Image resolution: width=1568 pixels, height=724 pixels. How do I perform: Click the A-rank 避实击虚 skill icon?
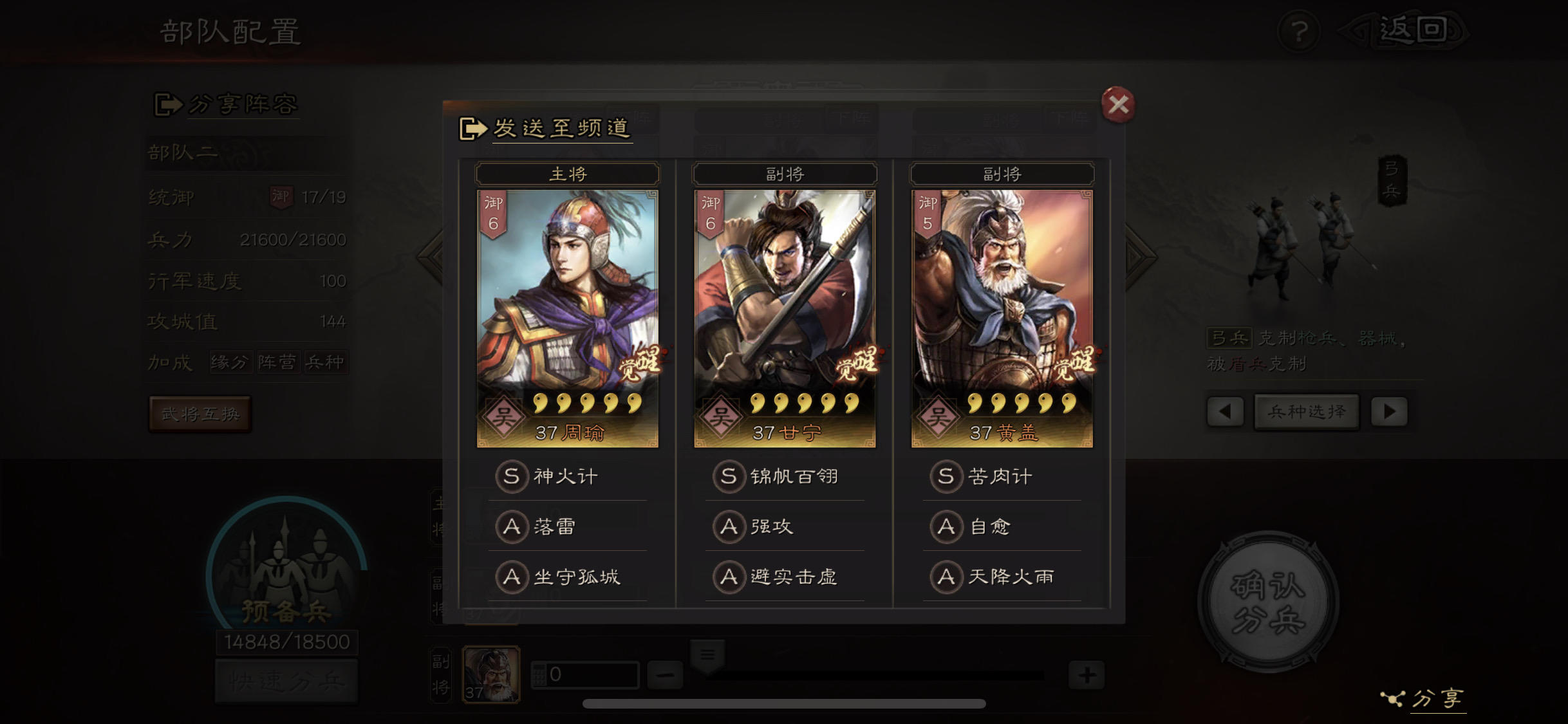[x=729, y=577]
